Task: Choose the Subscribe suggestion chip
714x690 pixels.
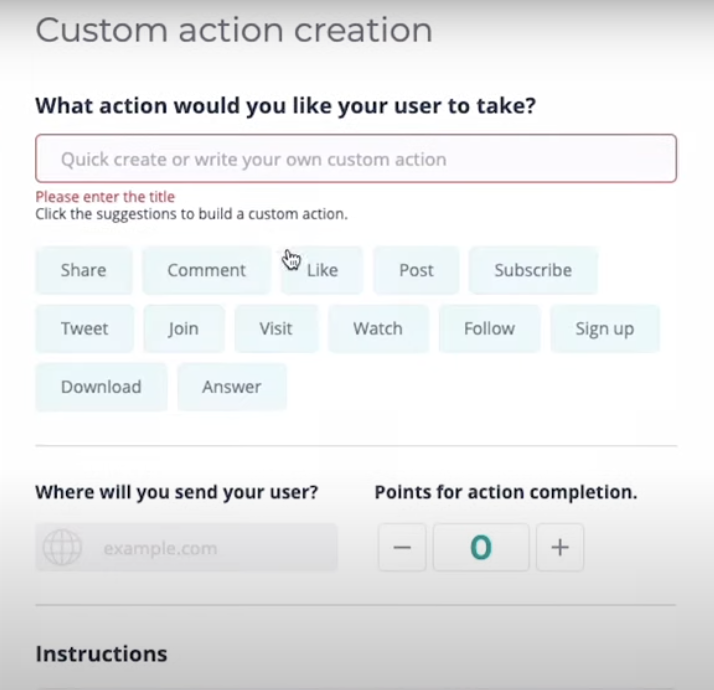Action: pos(533,270)
